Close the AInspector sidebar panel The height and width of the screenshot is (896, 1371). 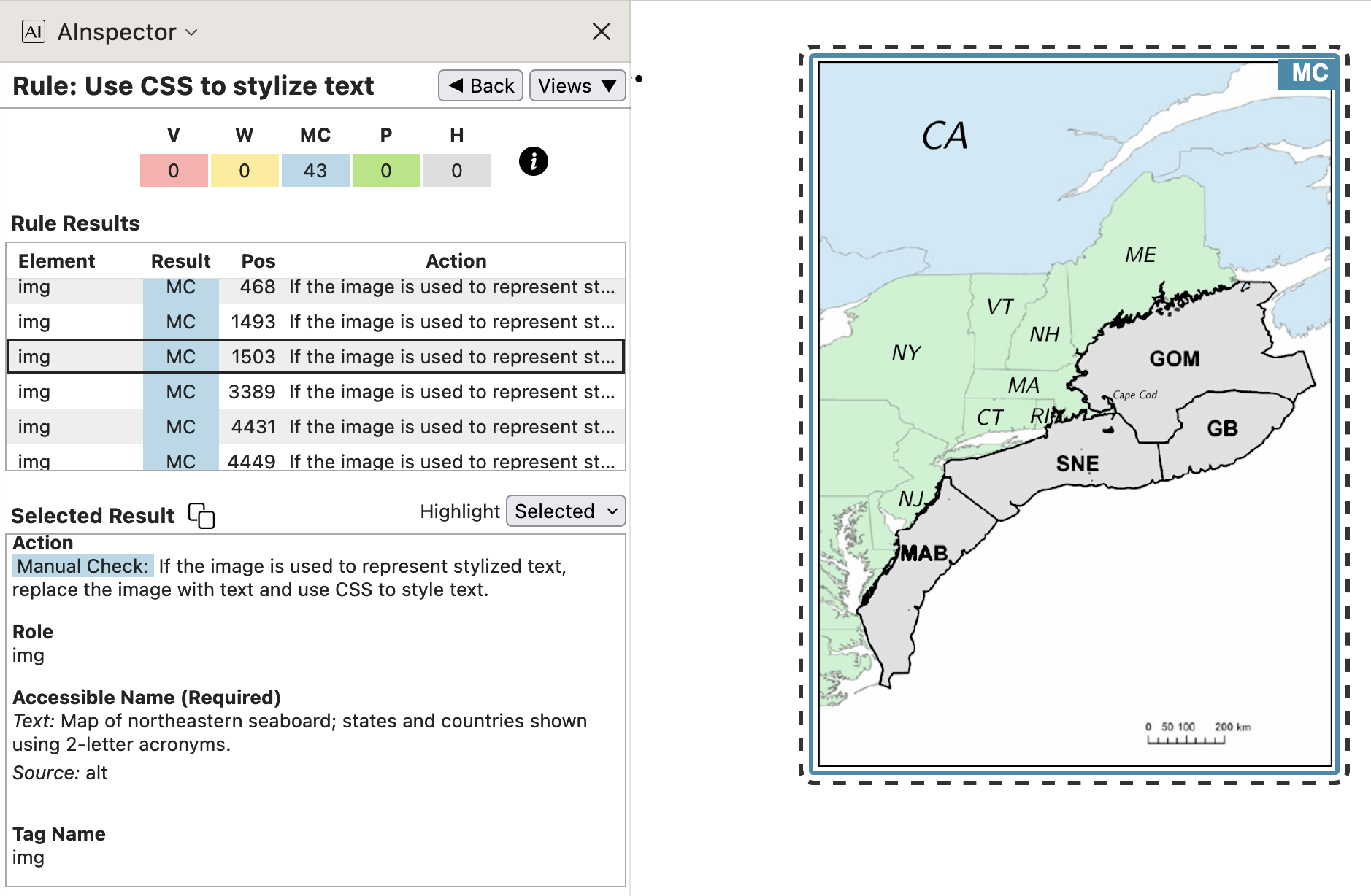(x=601, y=31)
